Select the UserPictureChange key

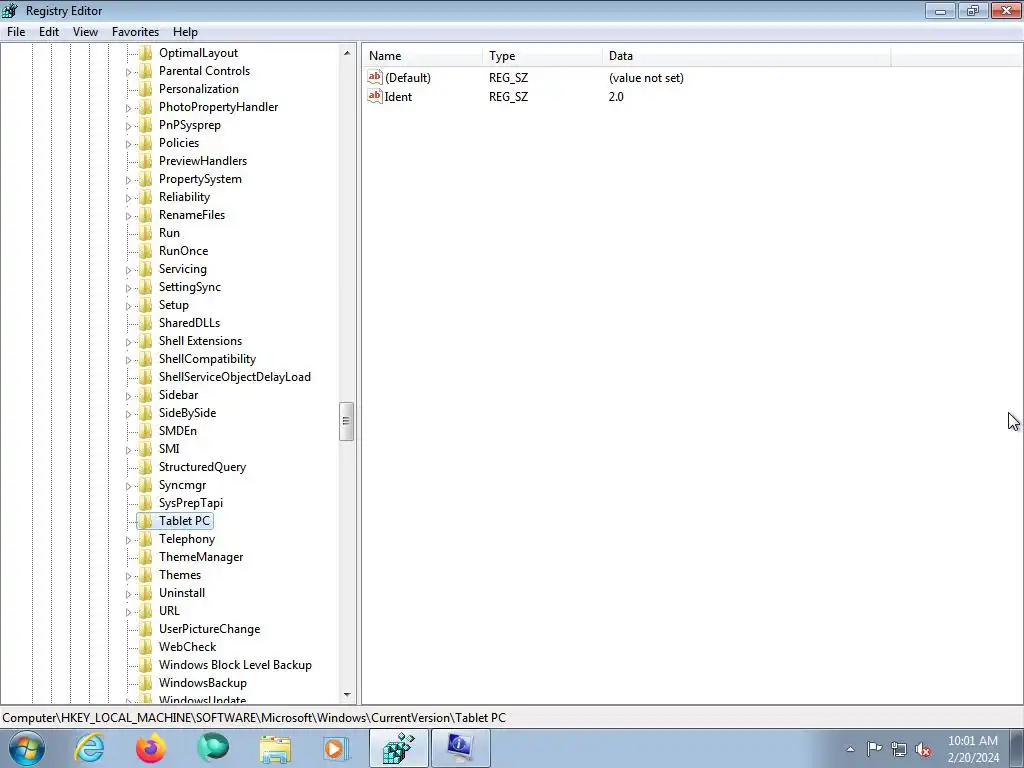pos(209,629)
